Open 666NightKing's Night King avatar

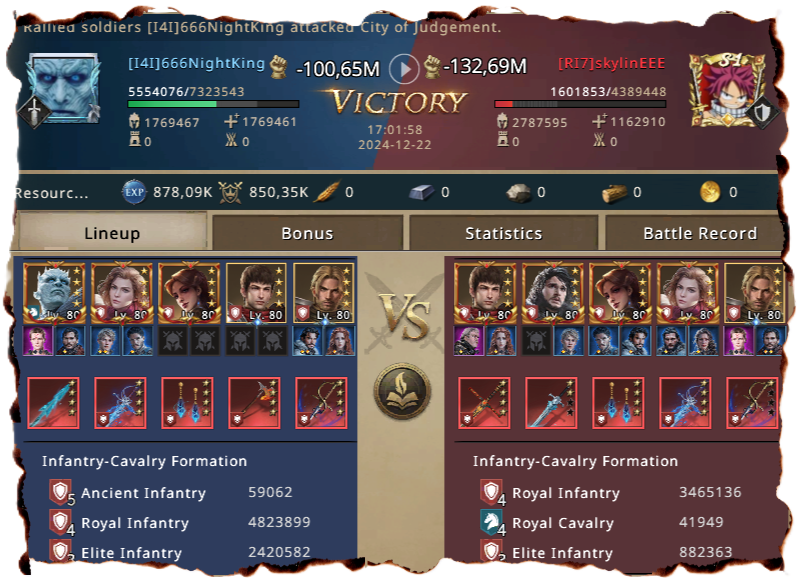63,89
